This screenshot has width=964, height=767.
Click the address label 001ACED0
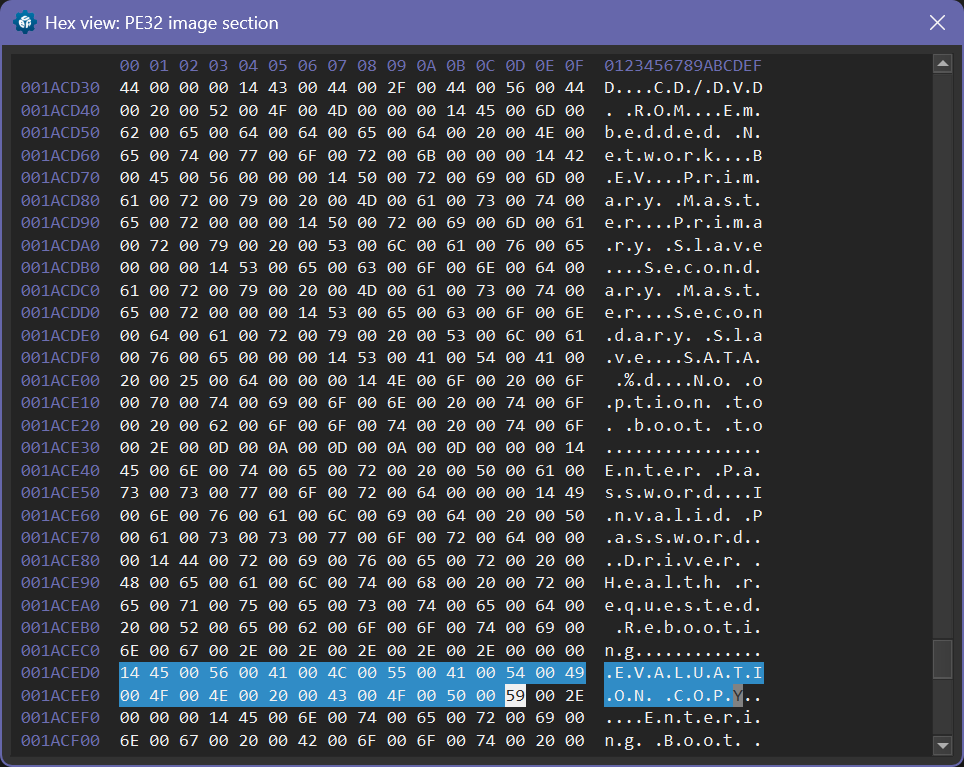[x=60, y=673]
